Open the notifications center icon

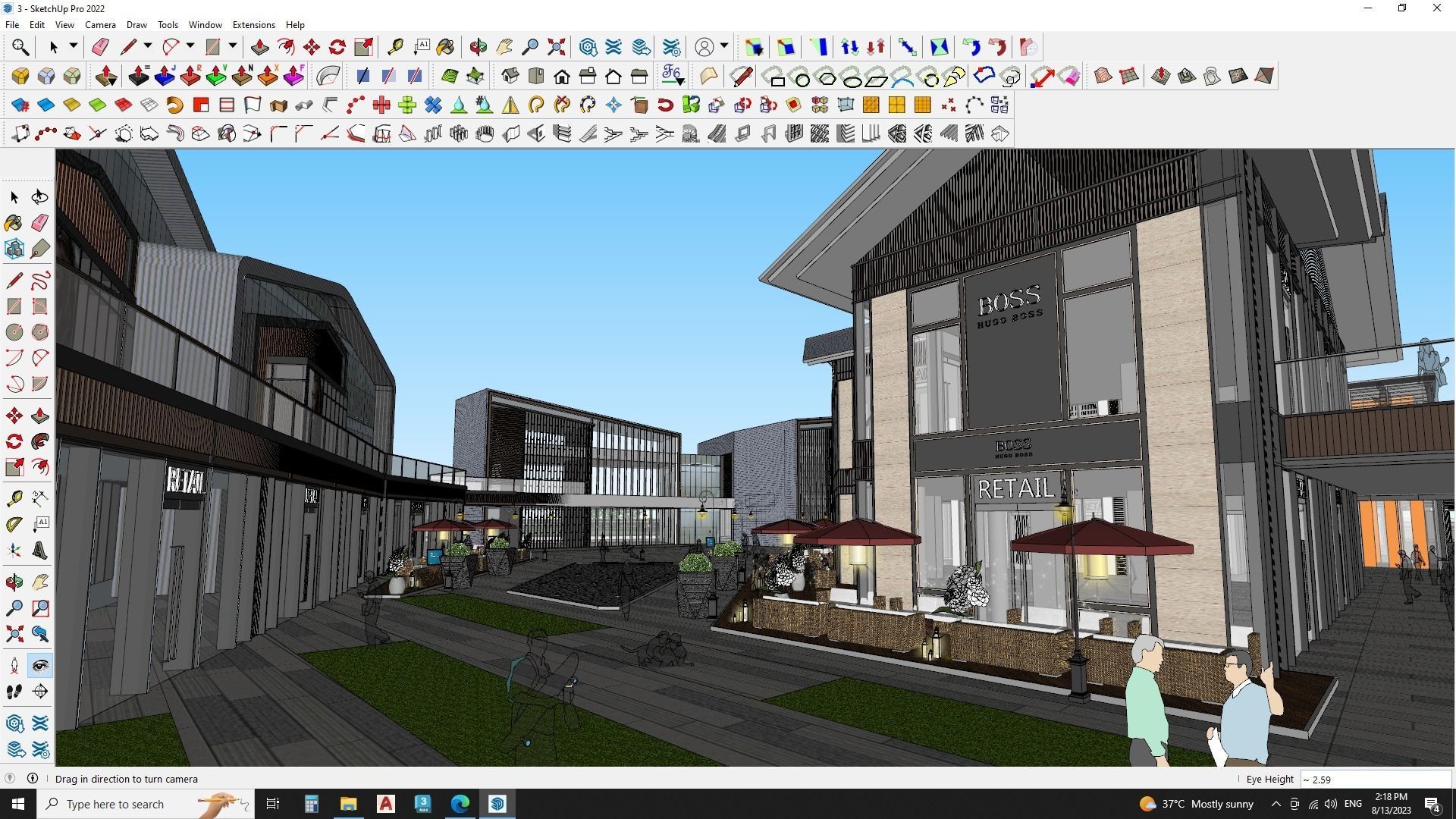tap(1432, 804)
